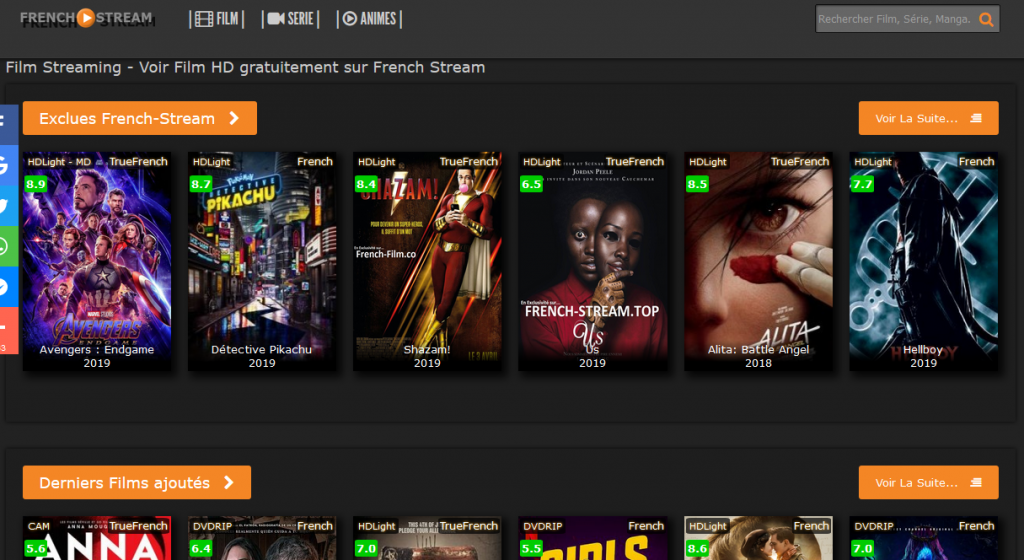Click the orange search magnifier icon
1024x560 pixels.
pos(986,19)
